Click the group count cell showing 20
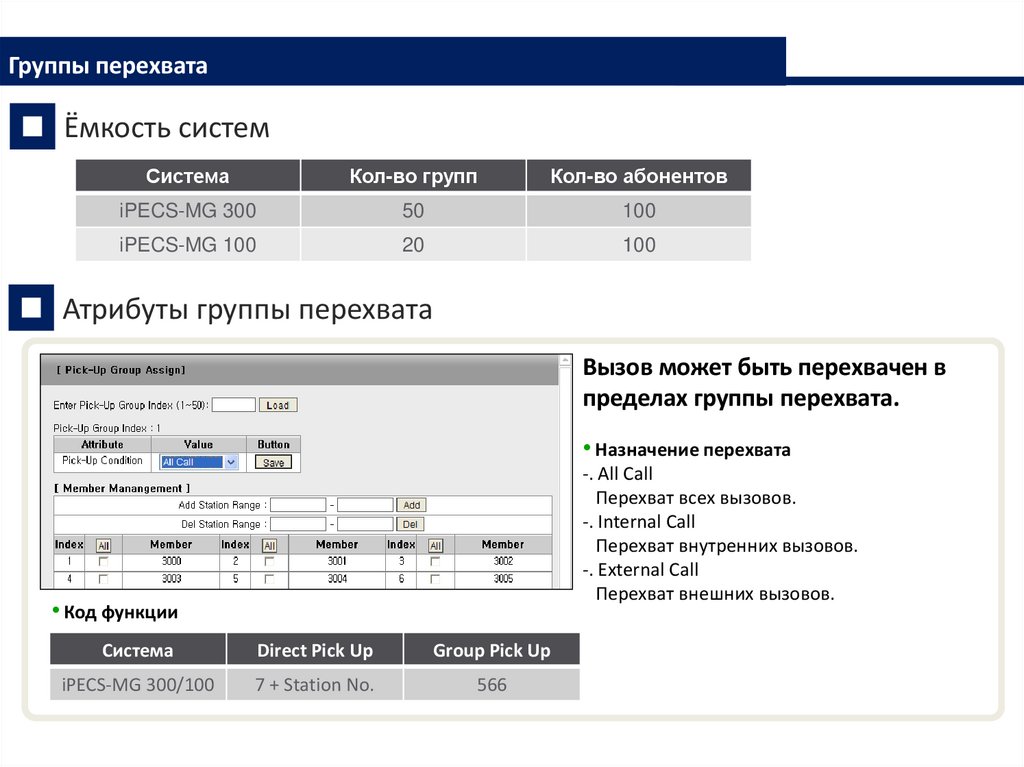Image resolution: width=1024 pixels, height=767 pixels. (413, 244)
